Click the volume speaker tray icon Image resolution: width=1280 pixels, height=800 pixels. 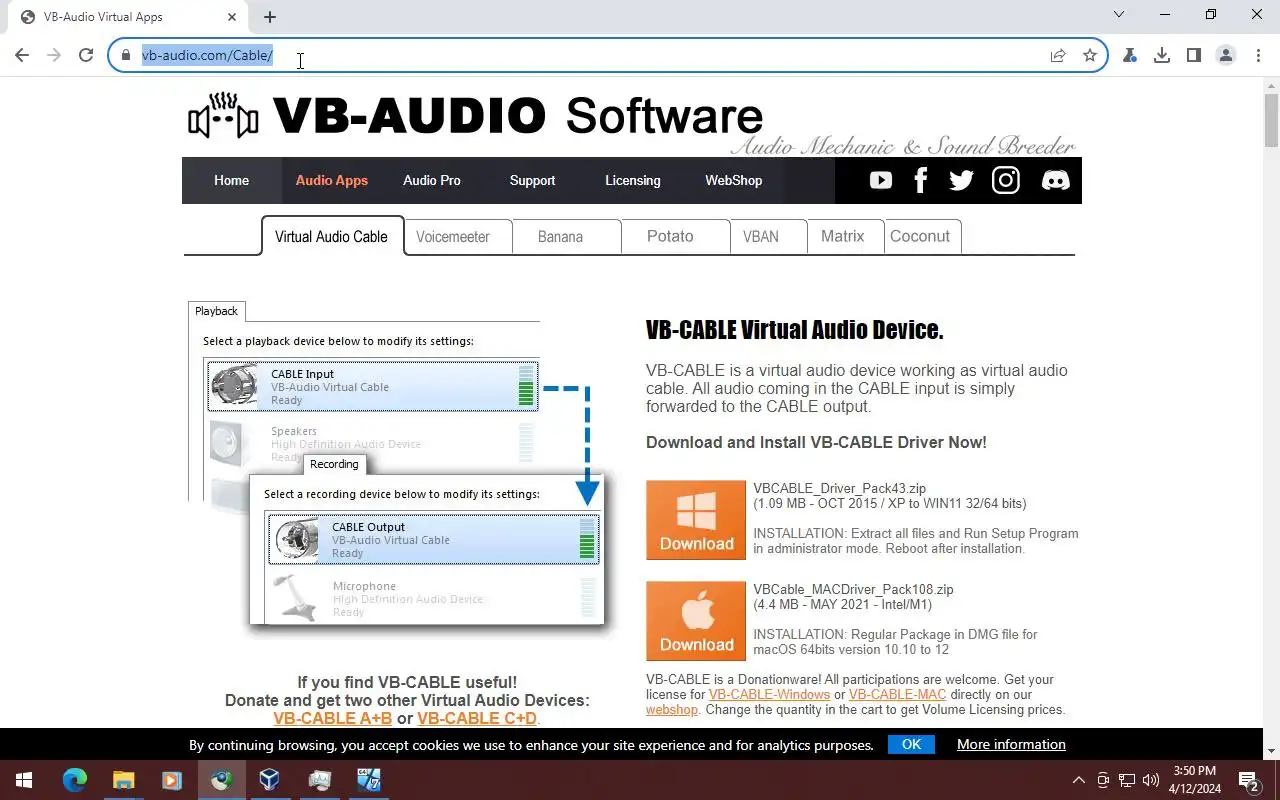click(1151, 780)
